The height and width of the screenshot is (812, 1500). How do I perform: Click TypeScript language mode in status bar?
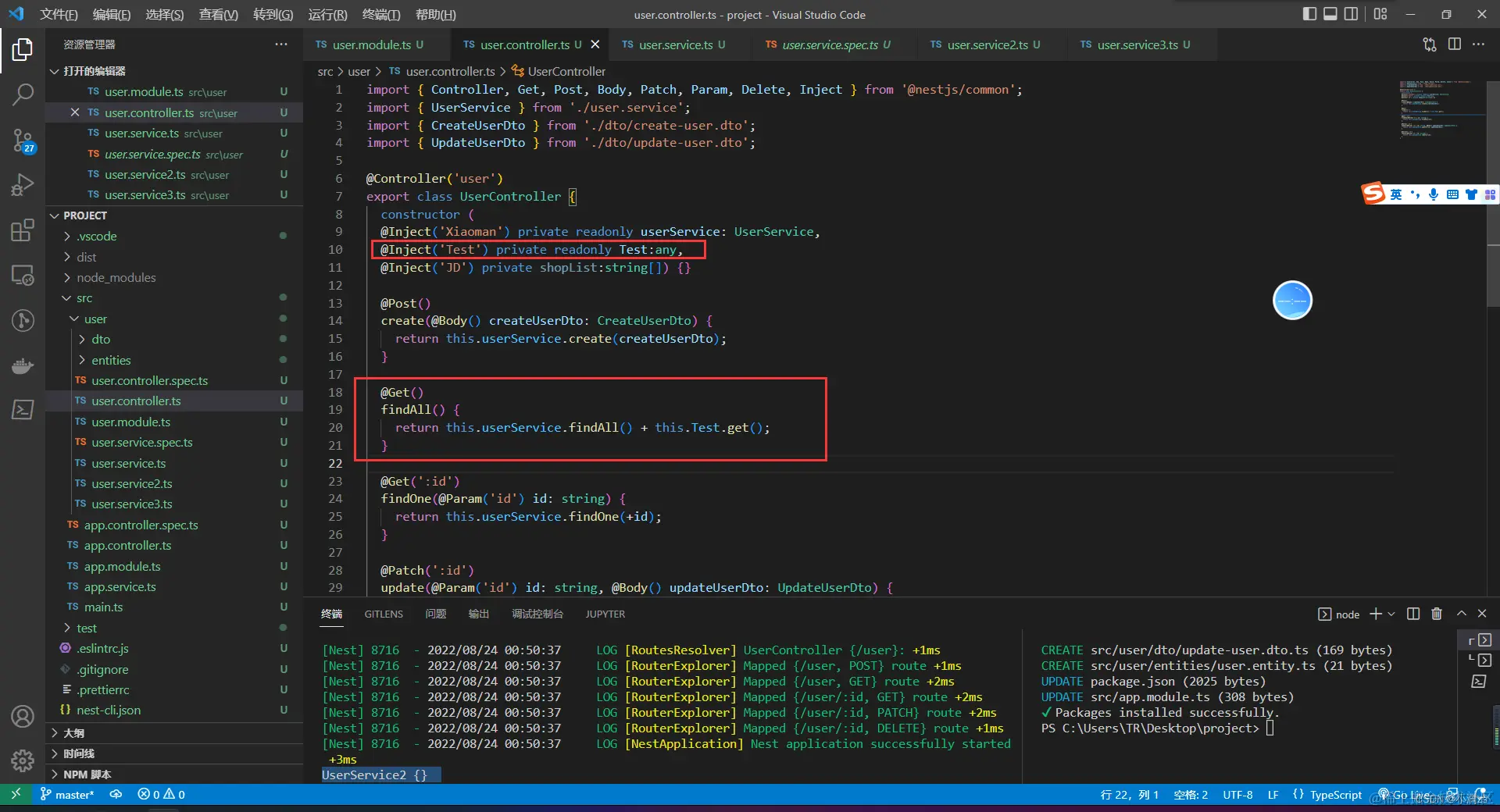(x=1335, y=794)
